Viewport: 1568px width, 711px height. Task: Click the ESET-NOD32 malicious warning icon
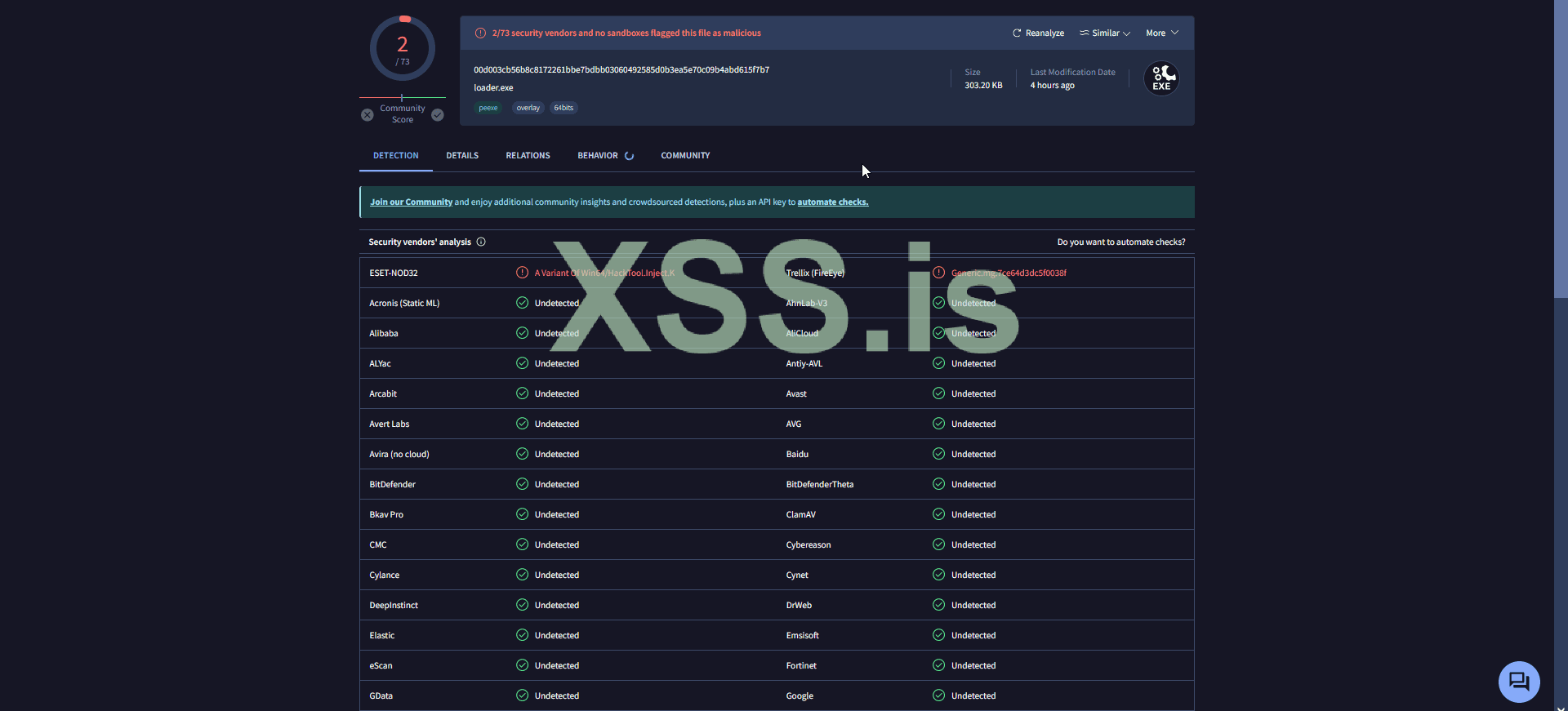(523, 273)
